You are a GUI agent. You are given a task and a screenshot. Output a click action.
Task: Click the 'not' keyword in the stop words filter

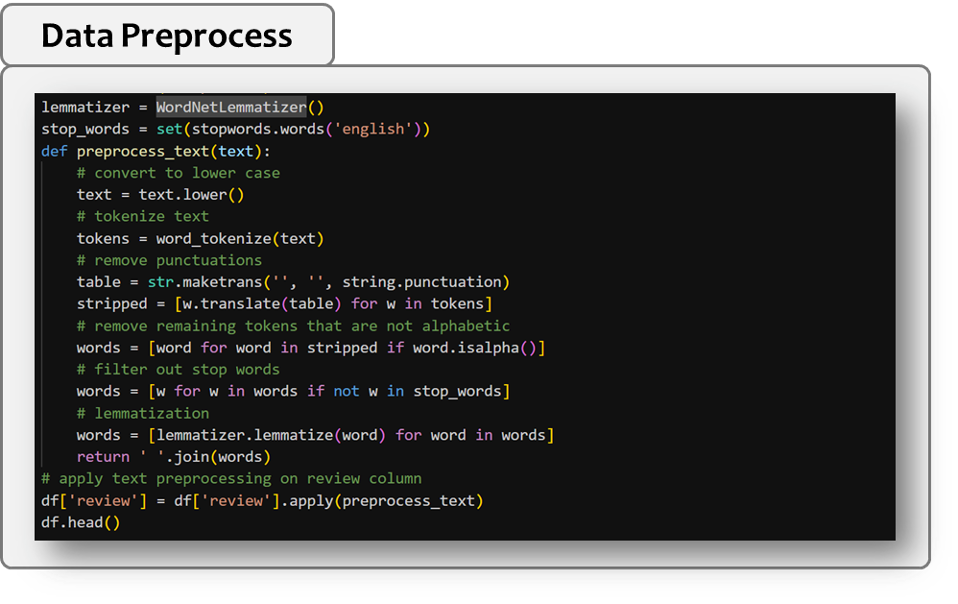(x=346, y=391)
